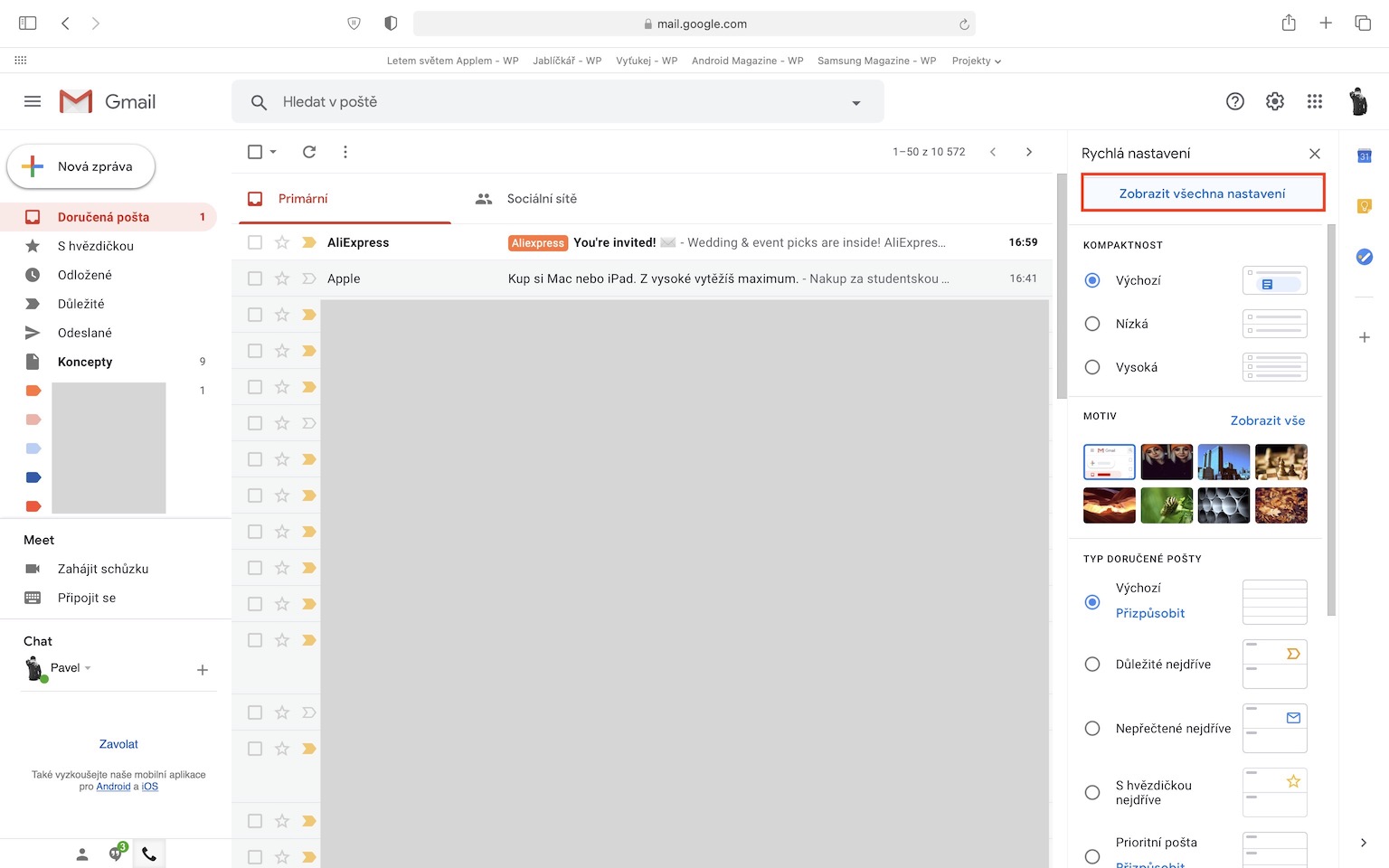Open the select-all checkbox dropdown arrow
This screenshot has height=868, width=1389.
pyautogui.click(x=273, y=152)
